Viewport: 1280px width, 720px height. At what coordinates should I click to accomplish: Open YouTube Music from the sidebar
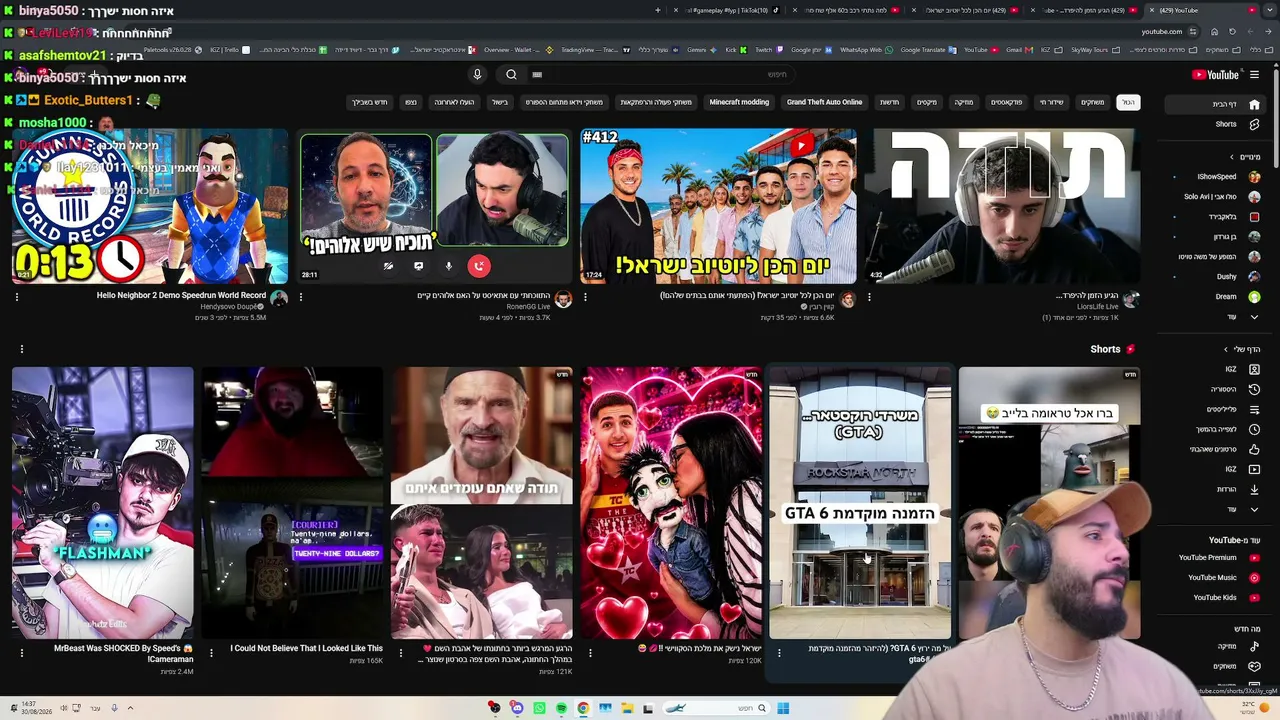(x=1216, y=578)
